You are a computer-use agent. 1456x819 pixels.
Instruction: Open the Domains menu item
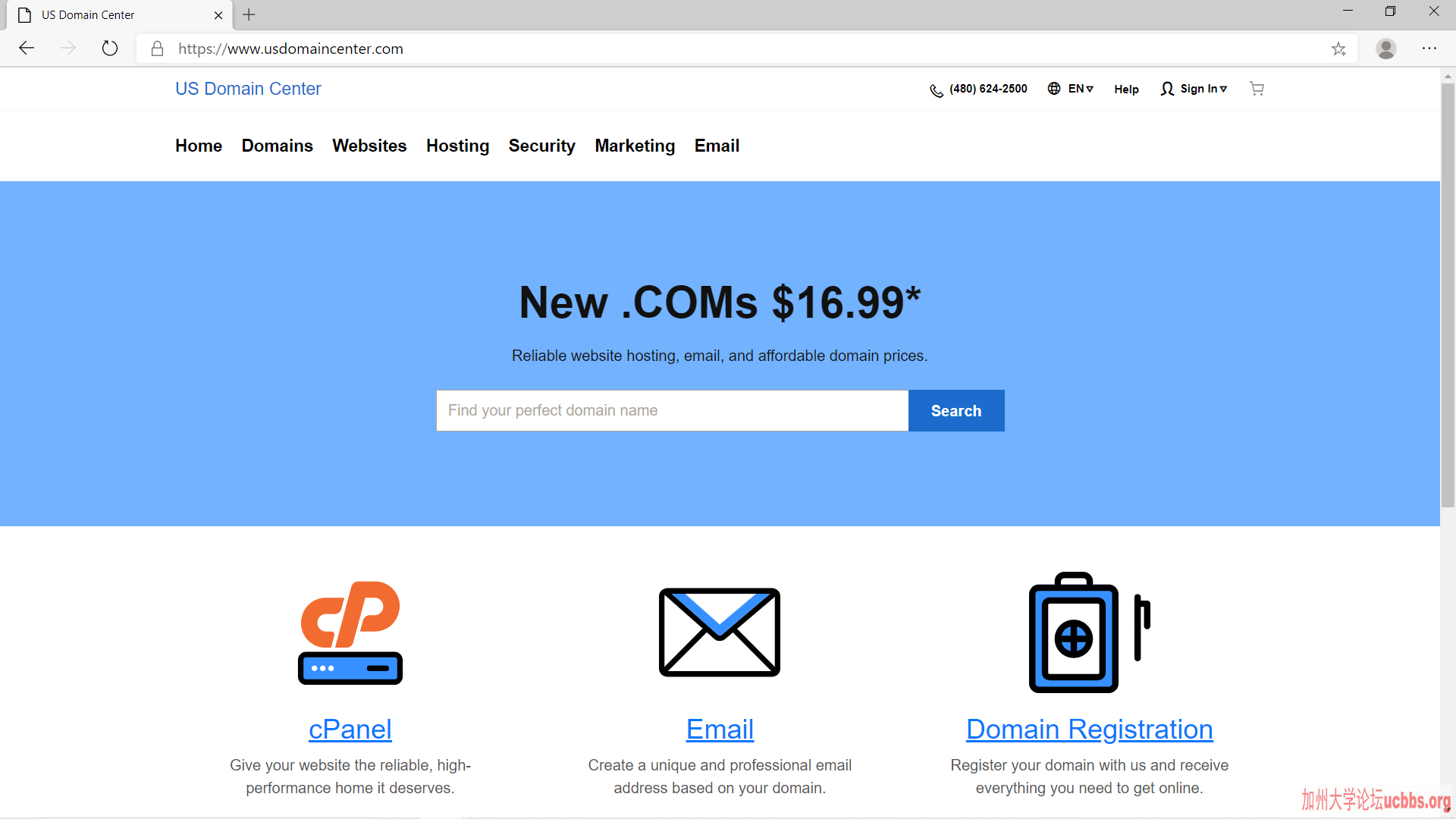click(277, 146)
